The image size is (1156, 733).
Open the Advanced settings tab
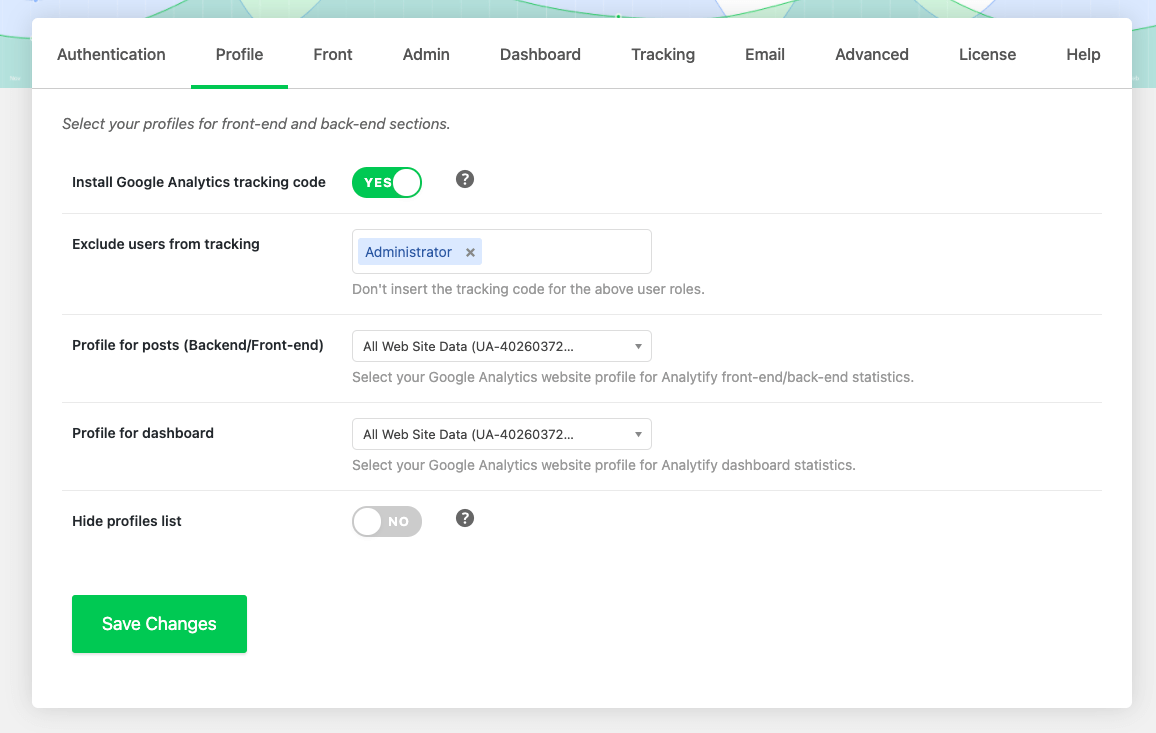click(872, 55)
